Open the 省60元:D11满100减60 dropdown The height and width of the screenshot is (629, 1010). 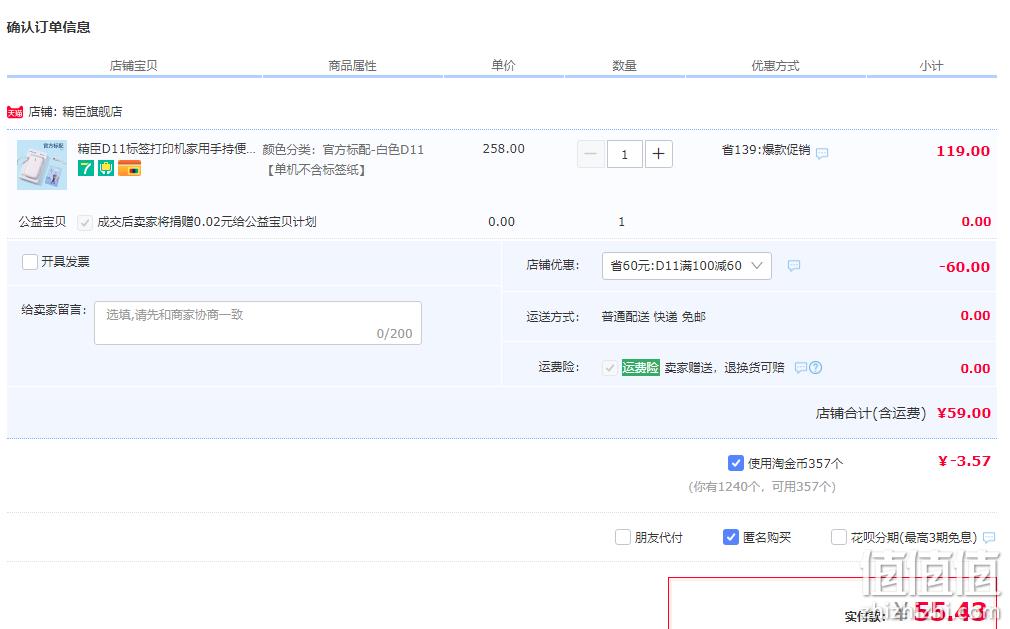(687, 266)
